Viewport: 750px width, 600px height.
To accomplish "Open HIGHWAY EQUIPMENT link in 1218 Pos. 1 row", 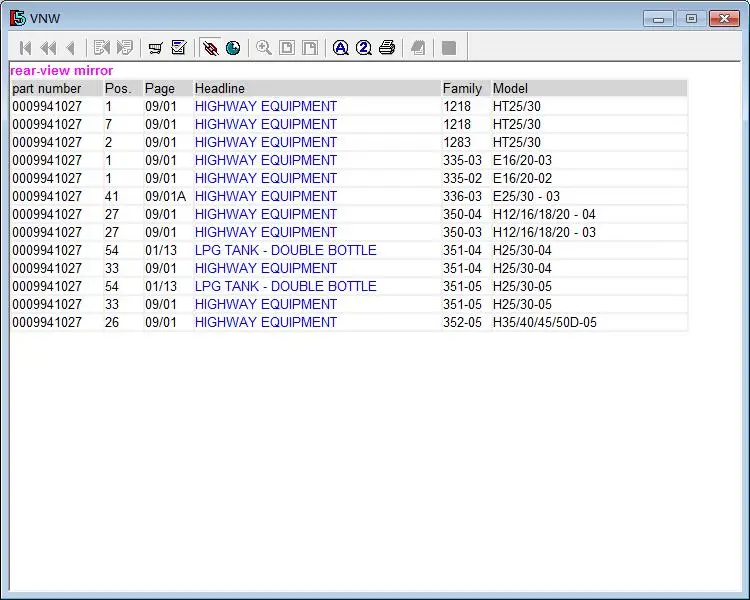I will point(265,106).
